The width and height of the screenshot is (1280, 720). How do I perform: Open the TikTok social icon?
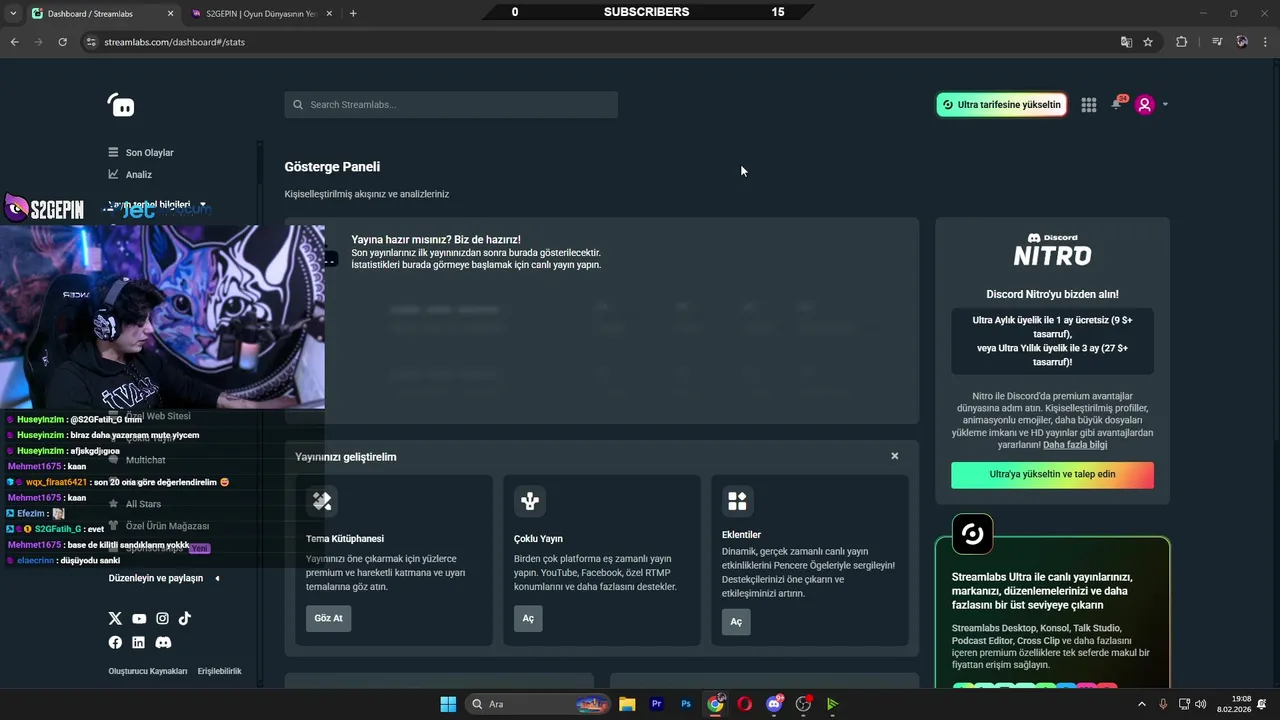[185, 619]
